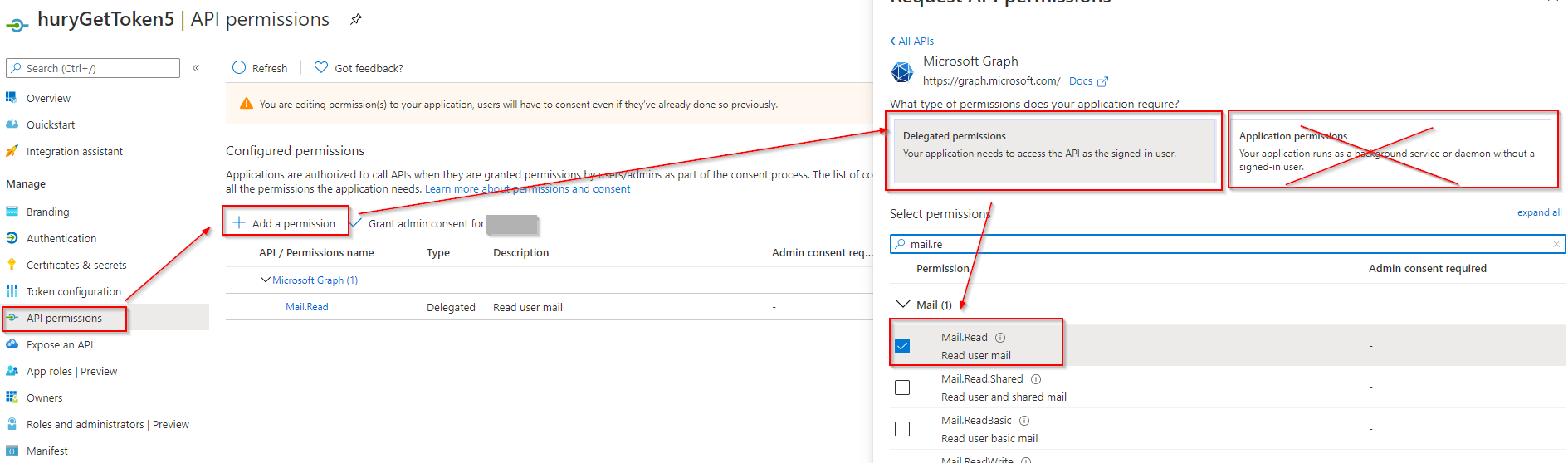The height and width of the screenshot is (463, 1568).
Task: Open Token configuration page
Action: coord(74,291)
